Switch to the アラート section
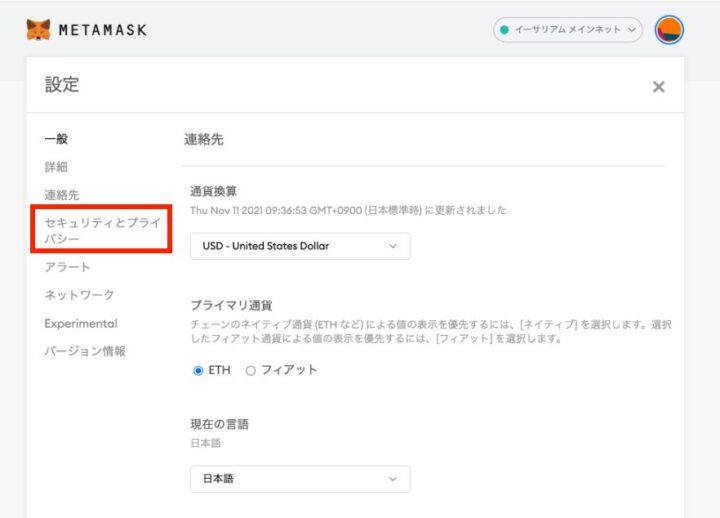 67,267
